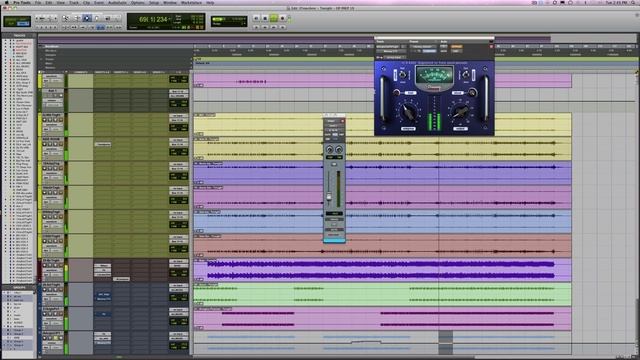
Task: Open the Setup menu
Action: [154, 2]
